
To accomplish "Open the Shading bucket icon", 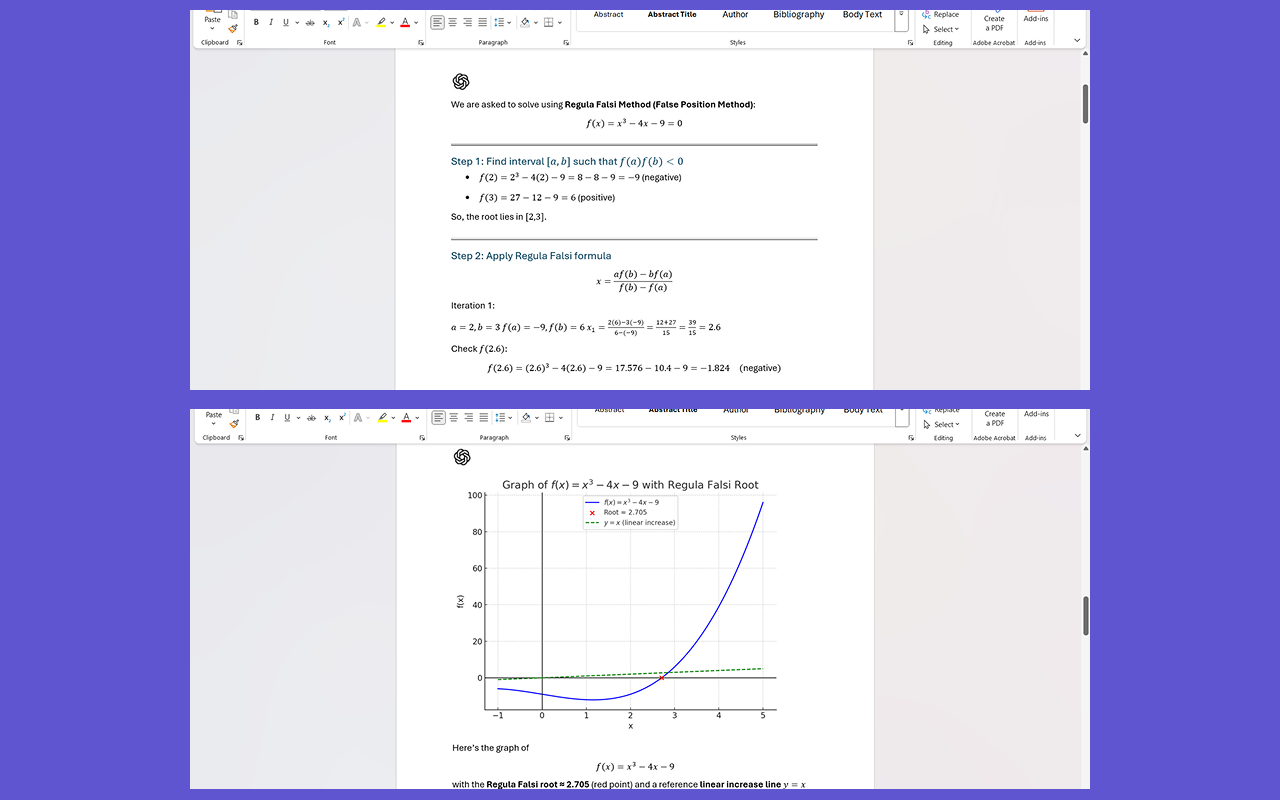I will tap(524, 21).
